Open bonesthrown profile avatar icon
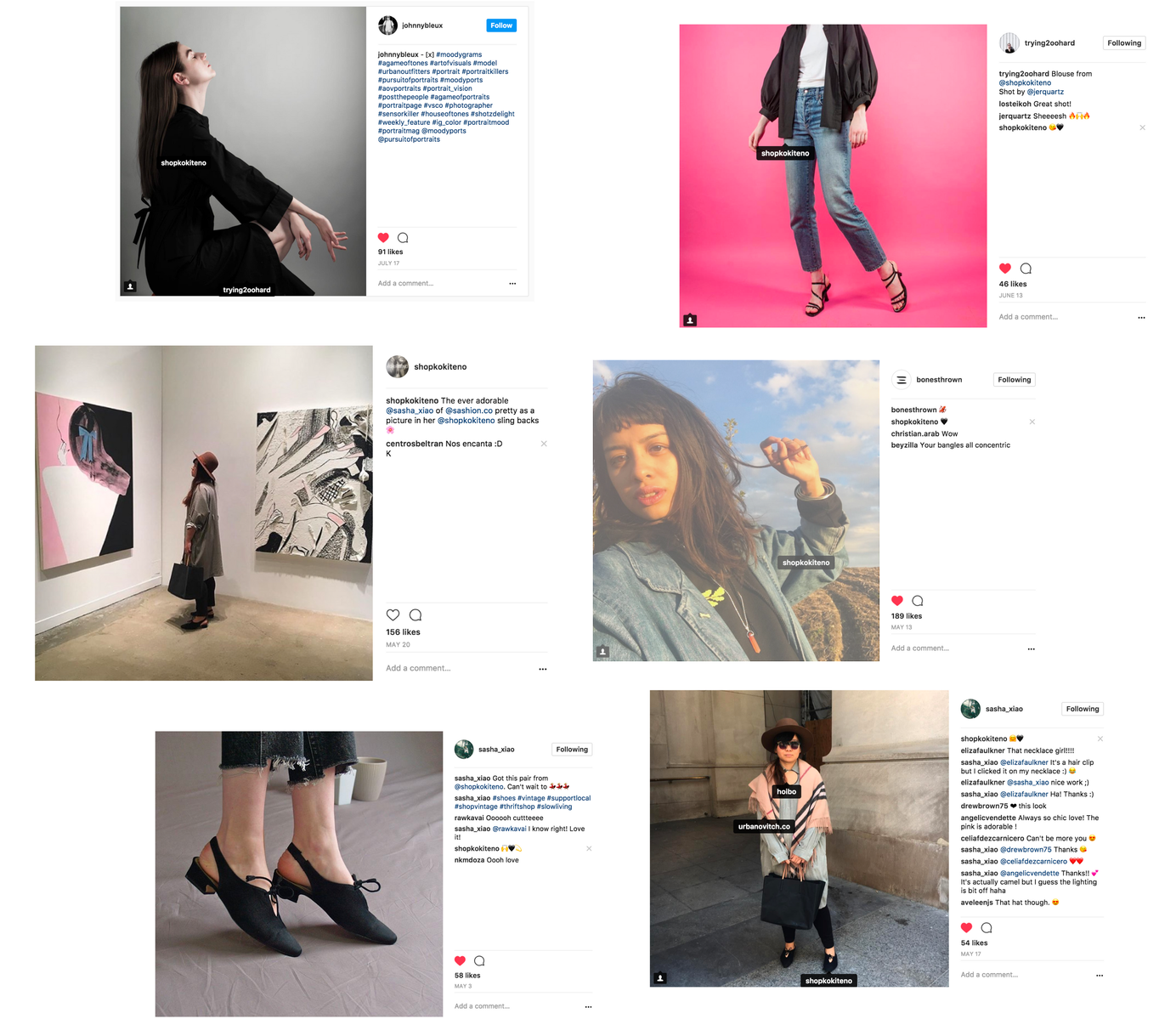This screenshot has width=1176, height=1019. pyautogui.click(x=901, y=380)
